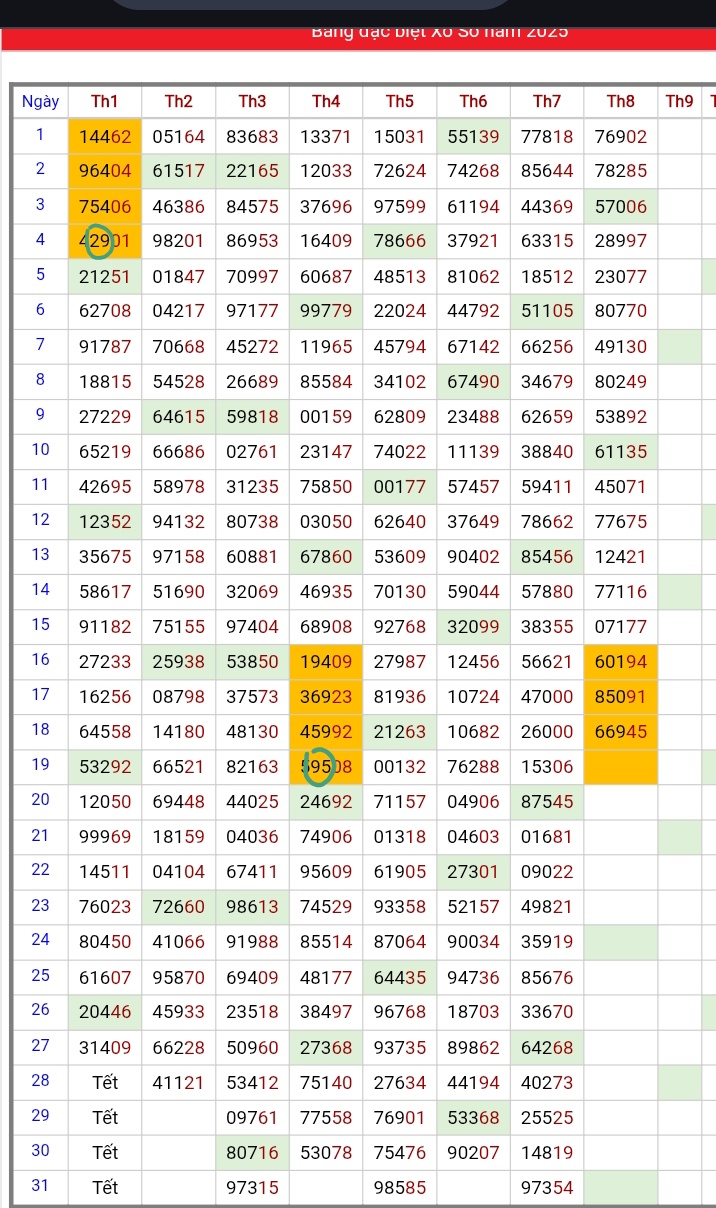Click the green cell 55139
The height and width of the screenshot is (1208, 716).
tap(473, 136)
